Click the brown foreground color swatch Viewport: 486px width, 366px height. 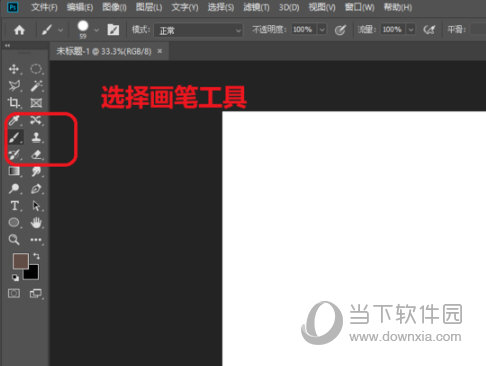point(20,260)
